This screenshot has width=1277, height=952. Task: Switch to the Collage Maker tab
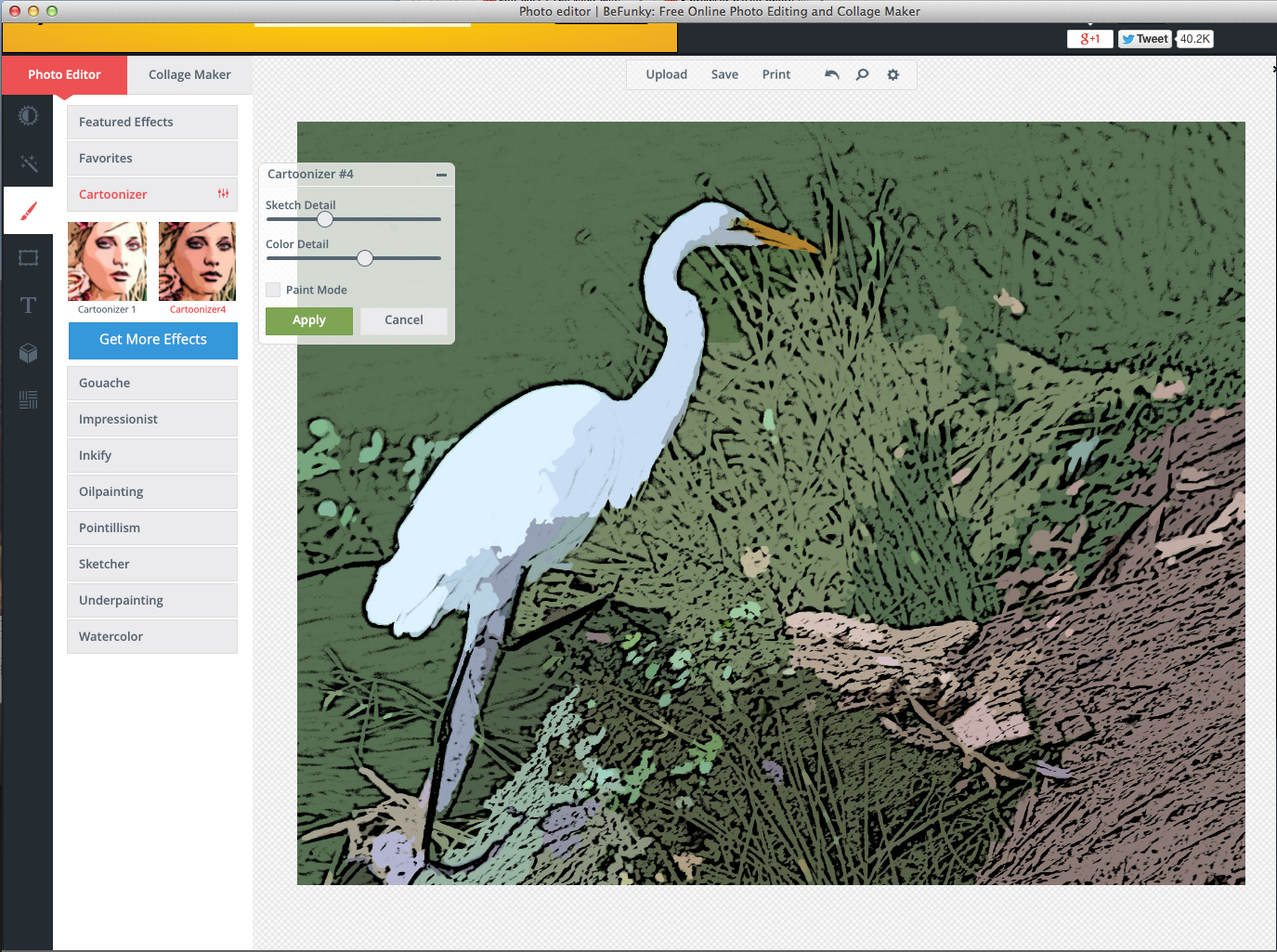[x=189, y=74]
